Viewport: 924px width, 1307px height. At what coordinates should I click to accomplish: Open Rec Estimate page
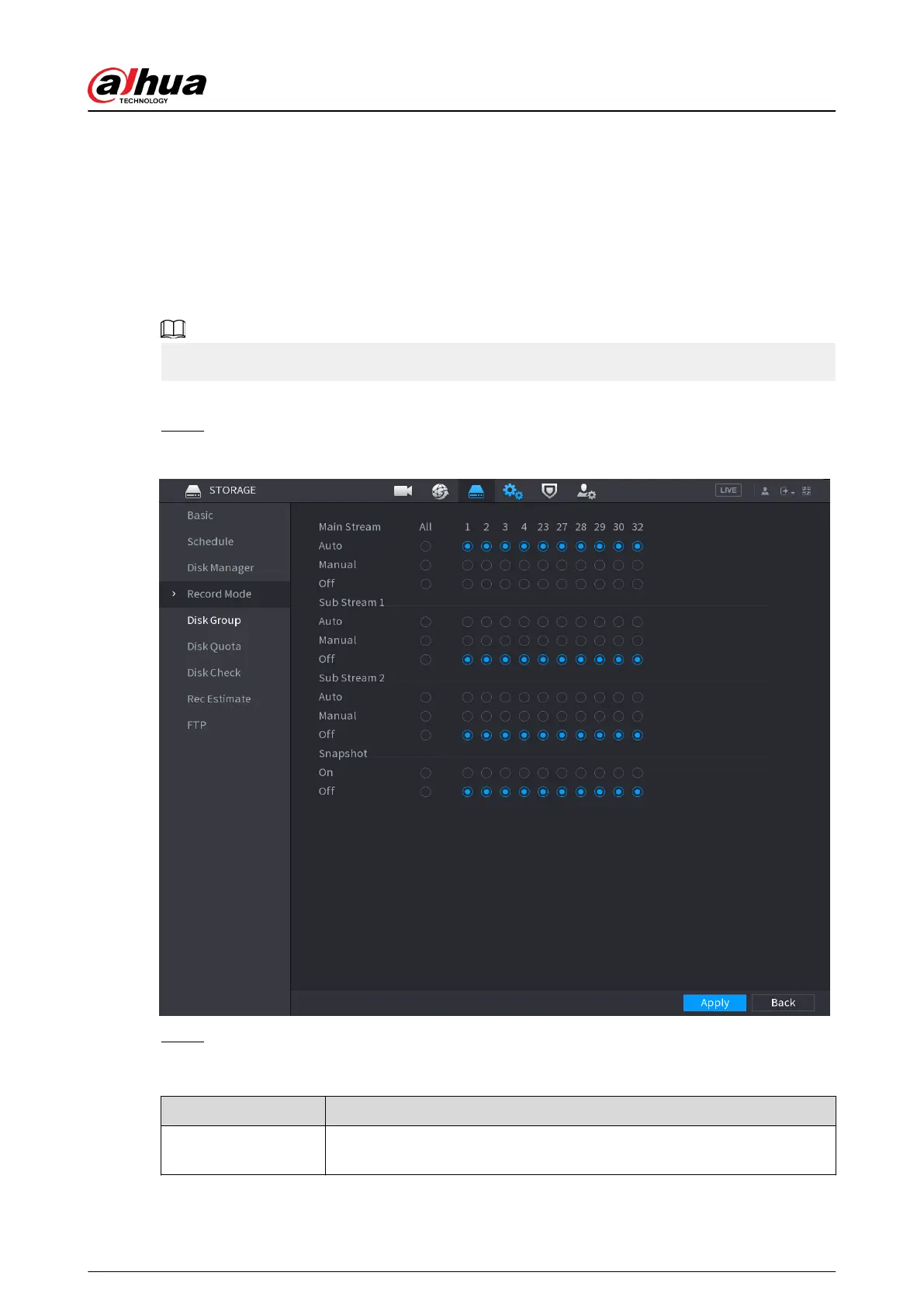219,699
